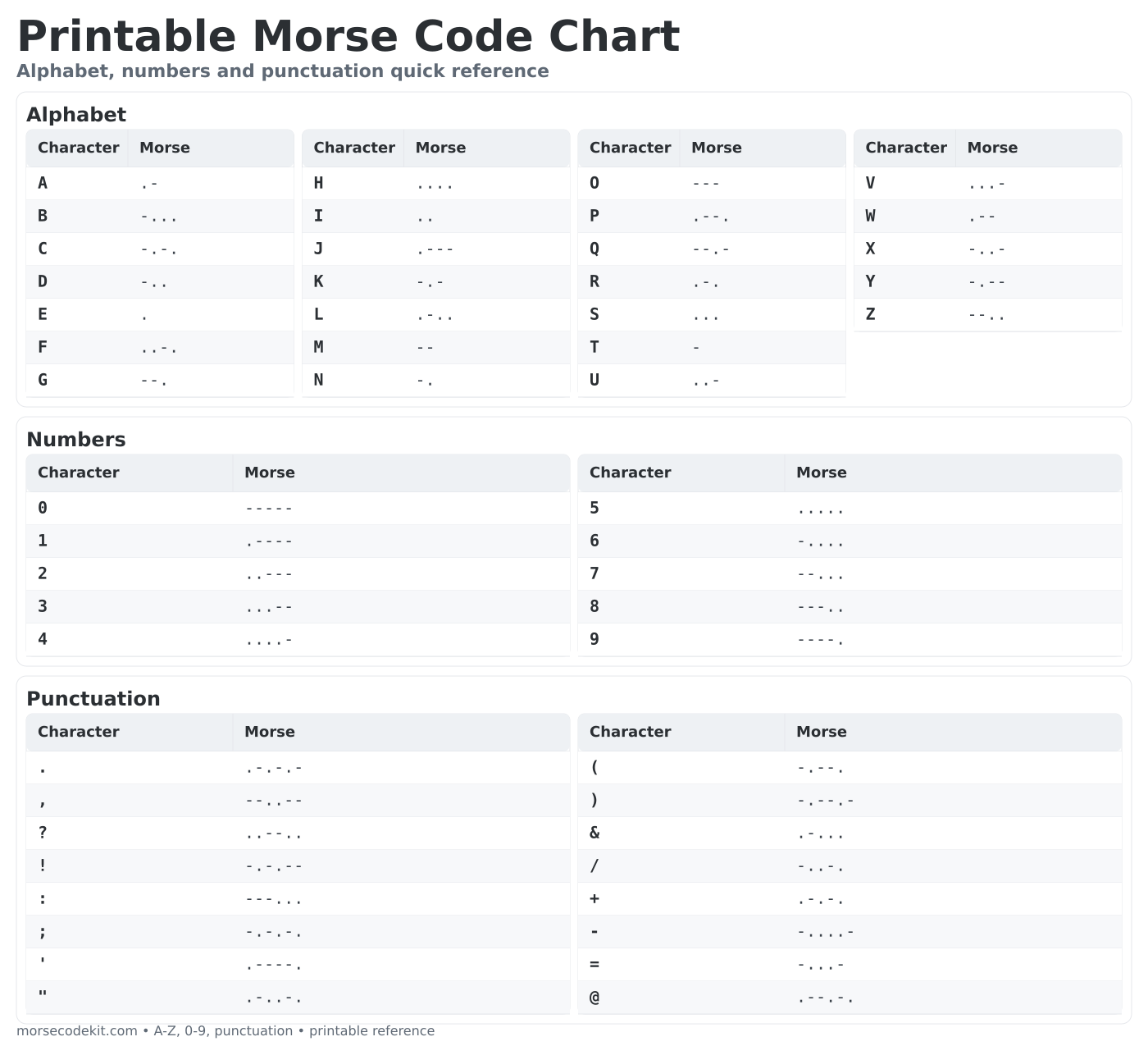
Task: Click the letter E single dot entry
Action: pos(160,314)
